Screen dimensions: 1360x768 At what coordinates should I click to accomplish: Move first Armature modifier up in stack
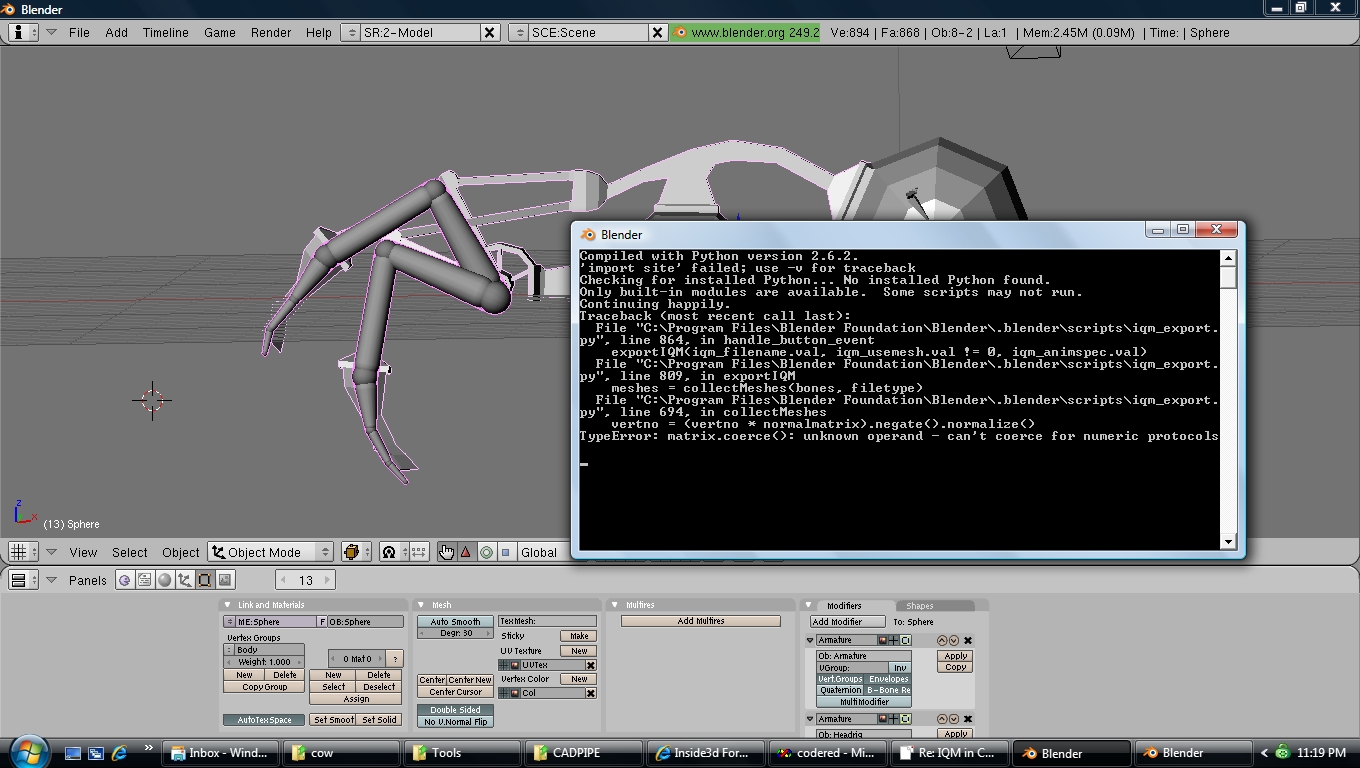coord(942,640)
